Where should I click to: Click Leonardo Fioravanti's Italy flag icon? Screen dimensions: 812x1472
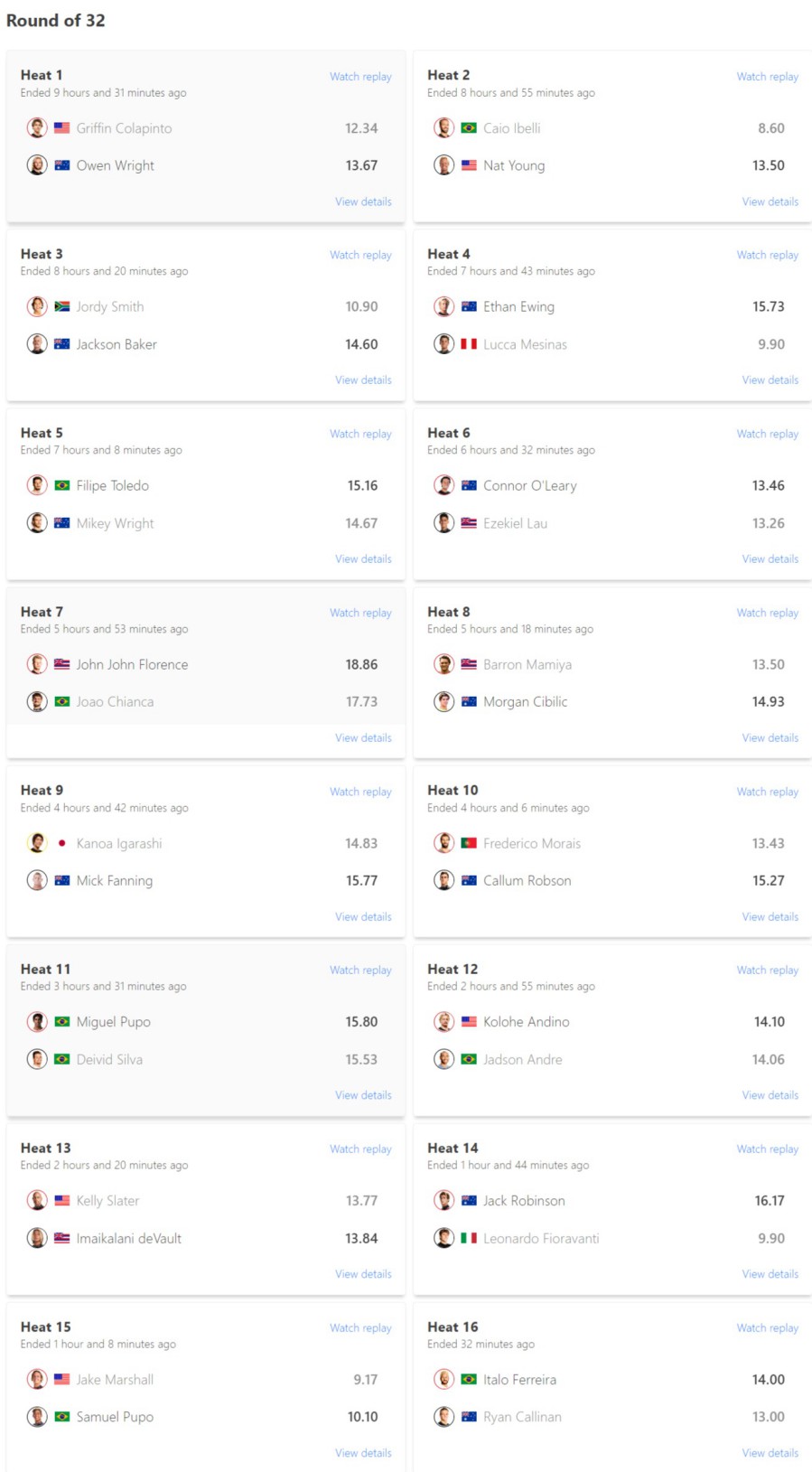pyautogui.click(x=469, y=1239)
